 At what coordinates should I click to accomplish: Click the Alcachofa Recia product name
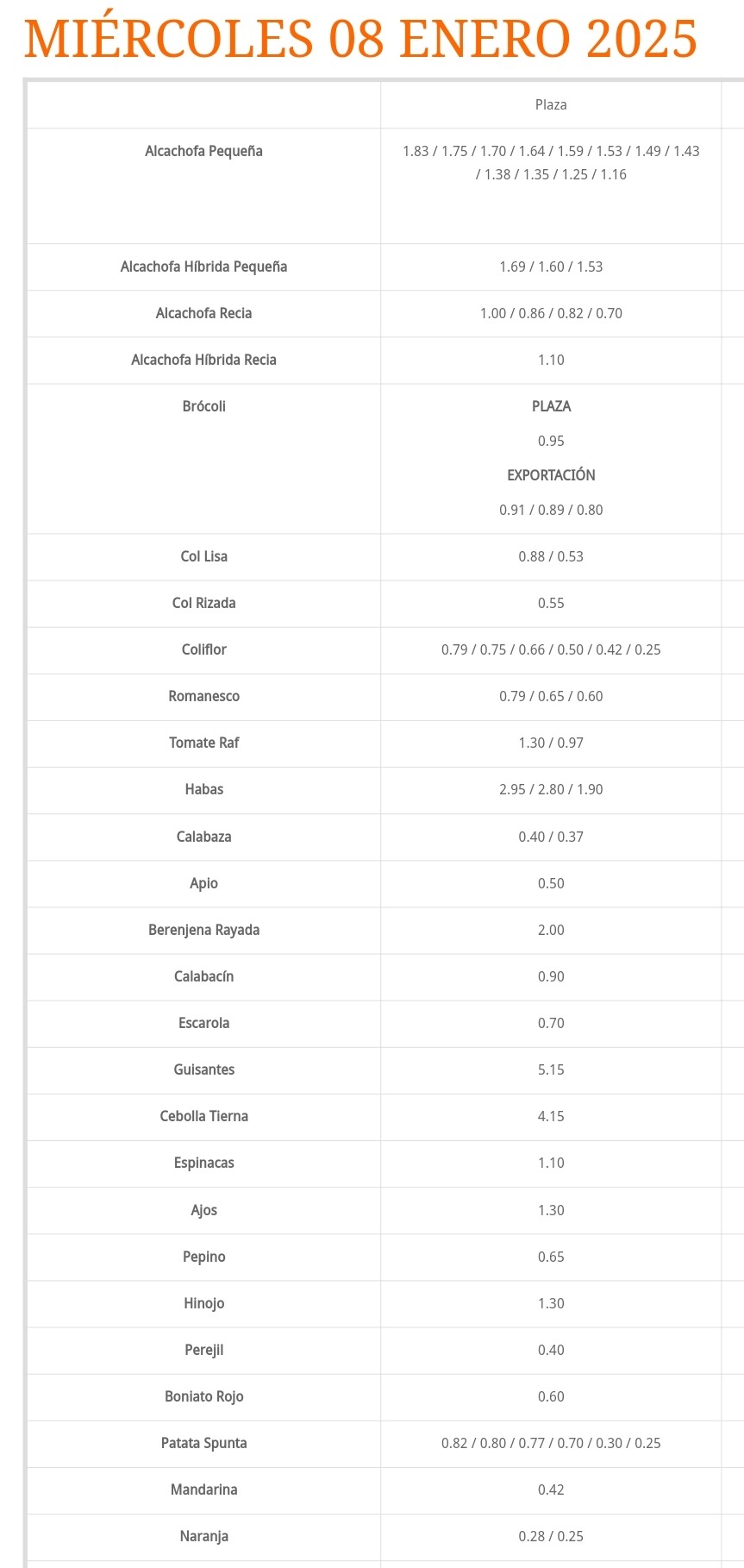(203, 313)
